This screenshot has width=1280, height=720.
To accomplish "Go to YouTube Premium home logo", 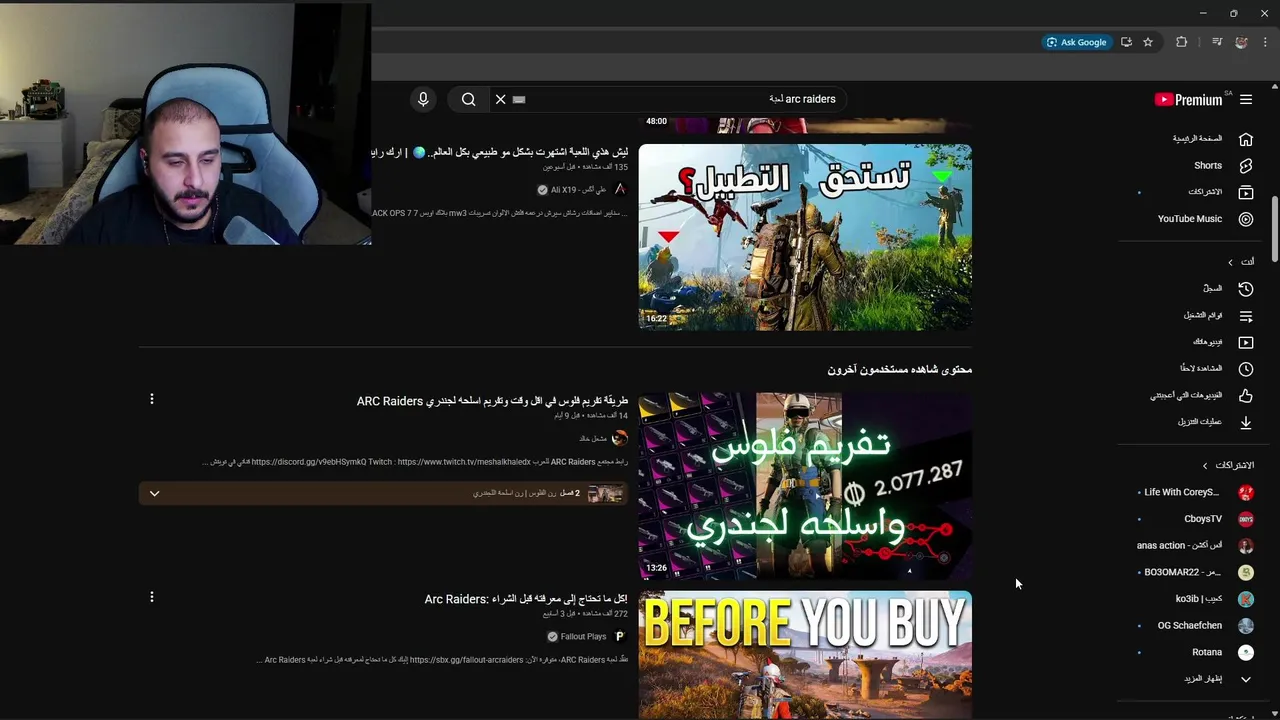I will pyautogui.click(x=1188, y=99).
